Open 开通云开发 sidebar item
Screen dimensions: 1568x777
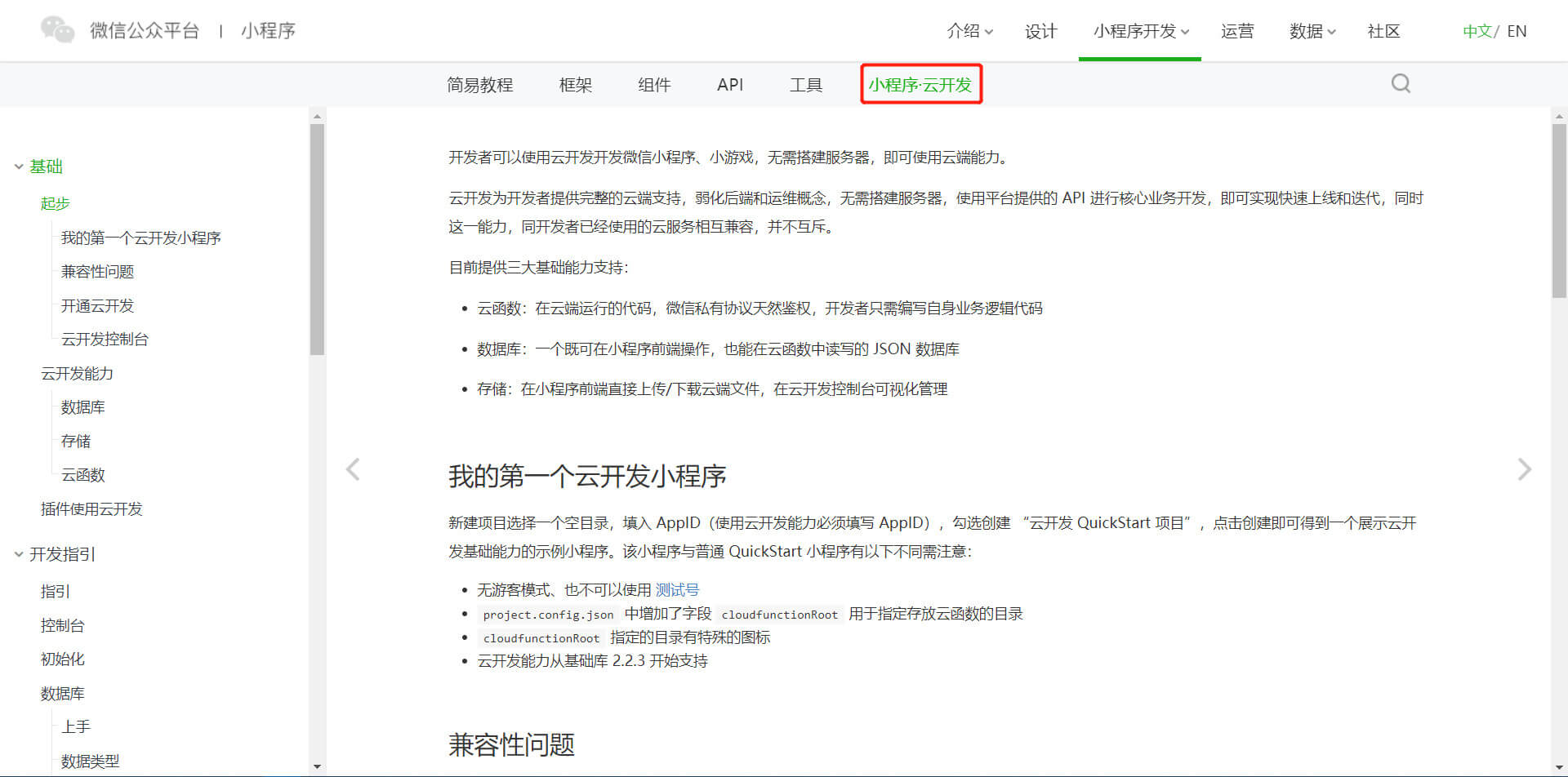click(x=97, y=305)
